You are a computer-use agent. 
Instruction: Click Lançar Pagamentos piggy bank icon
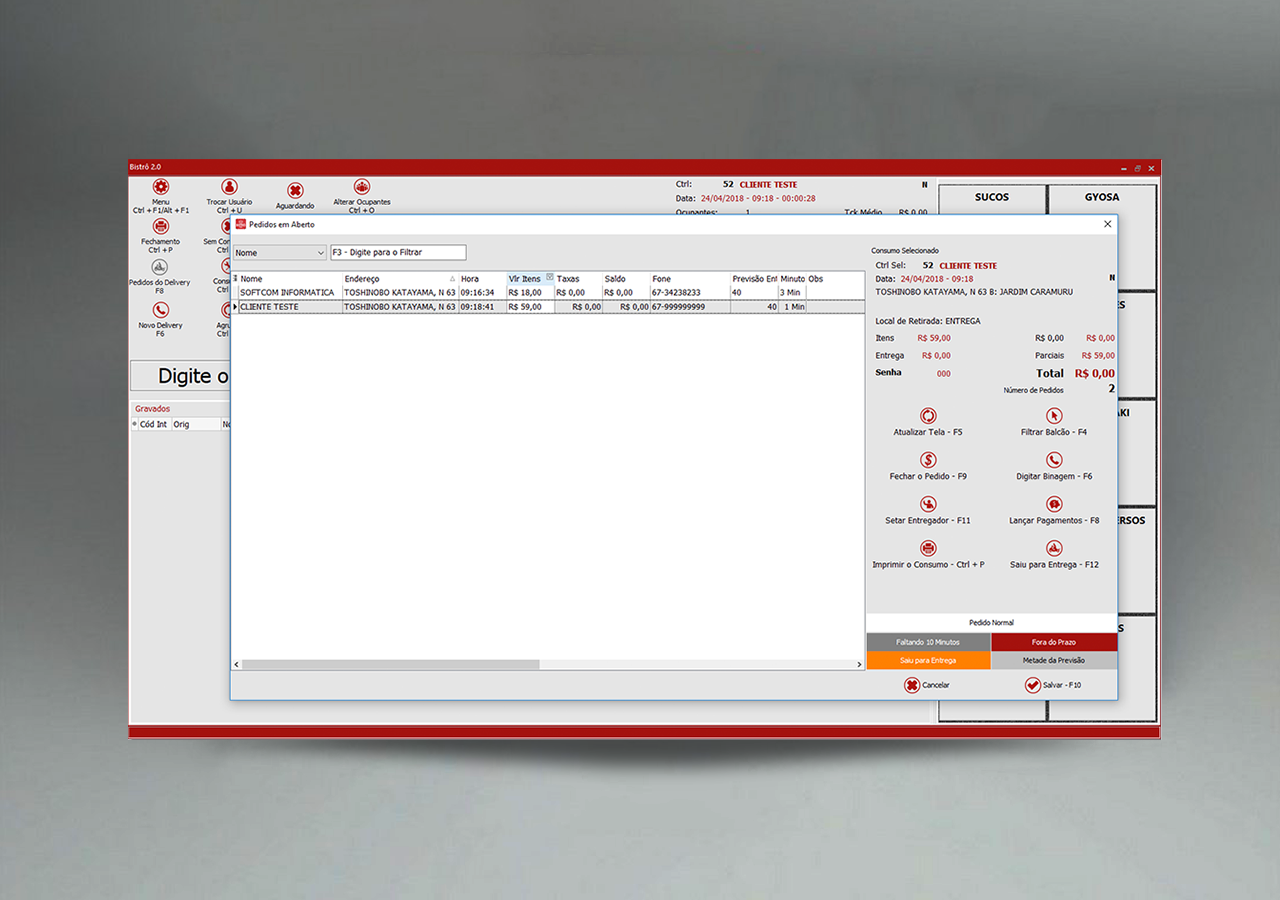click(1054, 504)
